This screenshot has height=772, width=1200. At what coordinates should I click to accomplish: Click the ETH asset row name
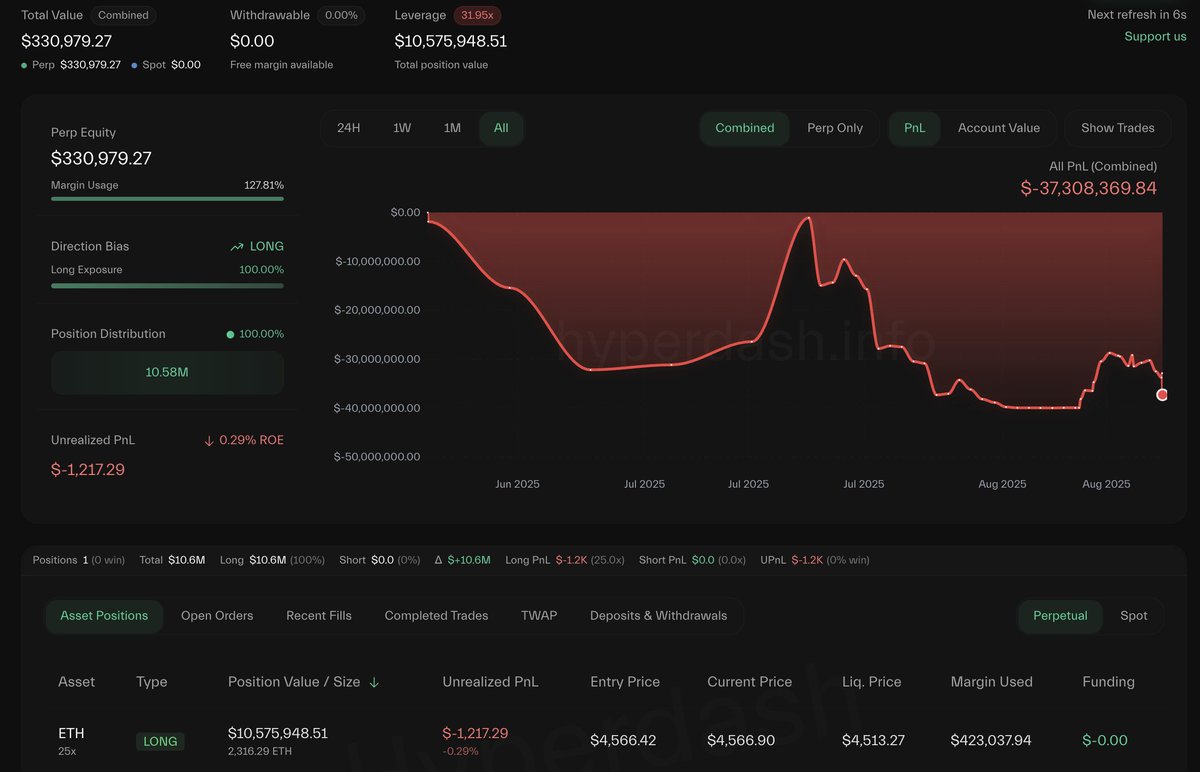click(x=72, y=734)
